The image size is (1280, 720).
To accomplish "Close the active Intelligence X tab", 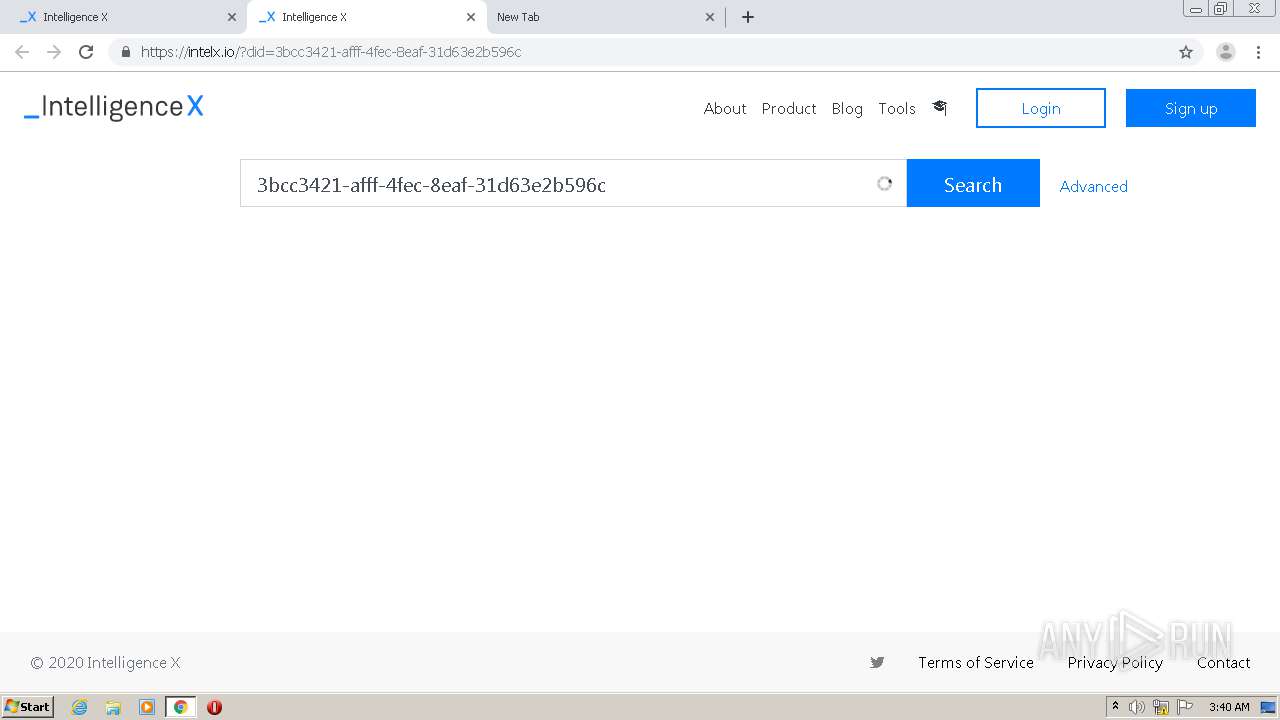I will coord(470,17).
